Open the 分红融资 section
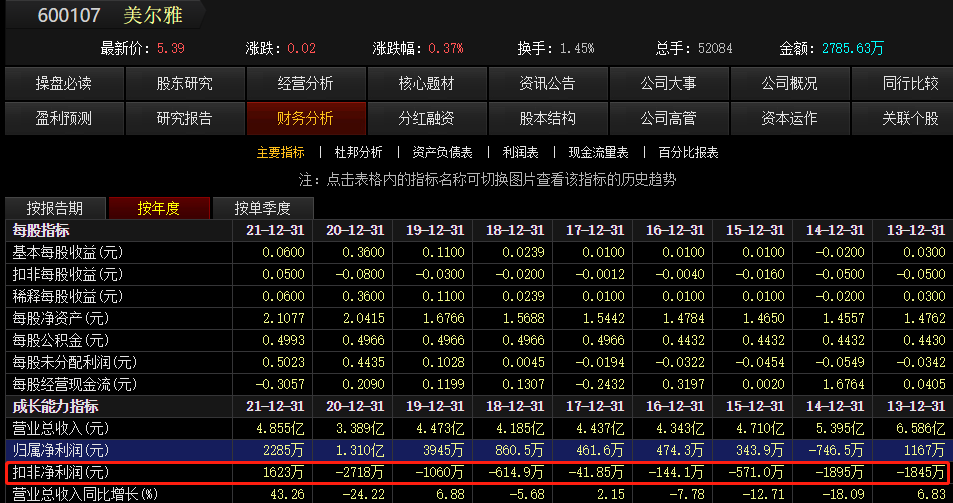953x503 pixels. coord(427,118)
